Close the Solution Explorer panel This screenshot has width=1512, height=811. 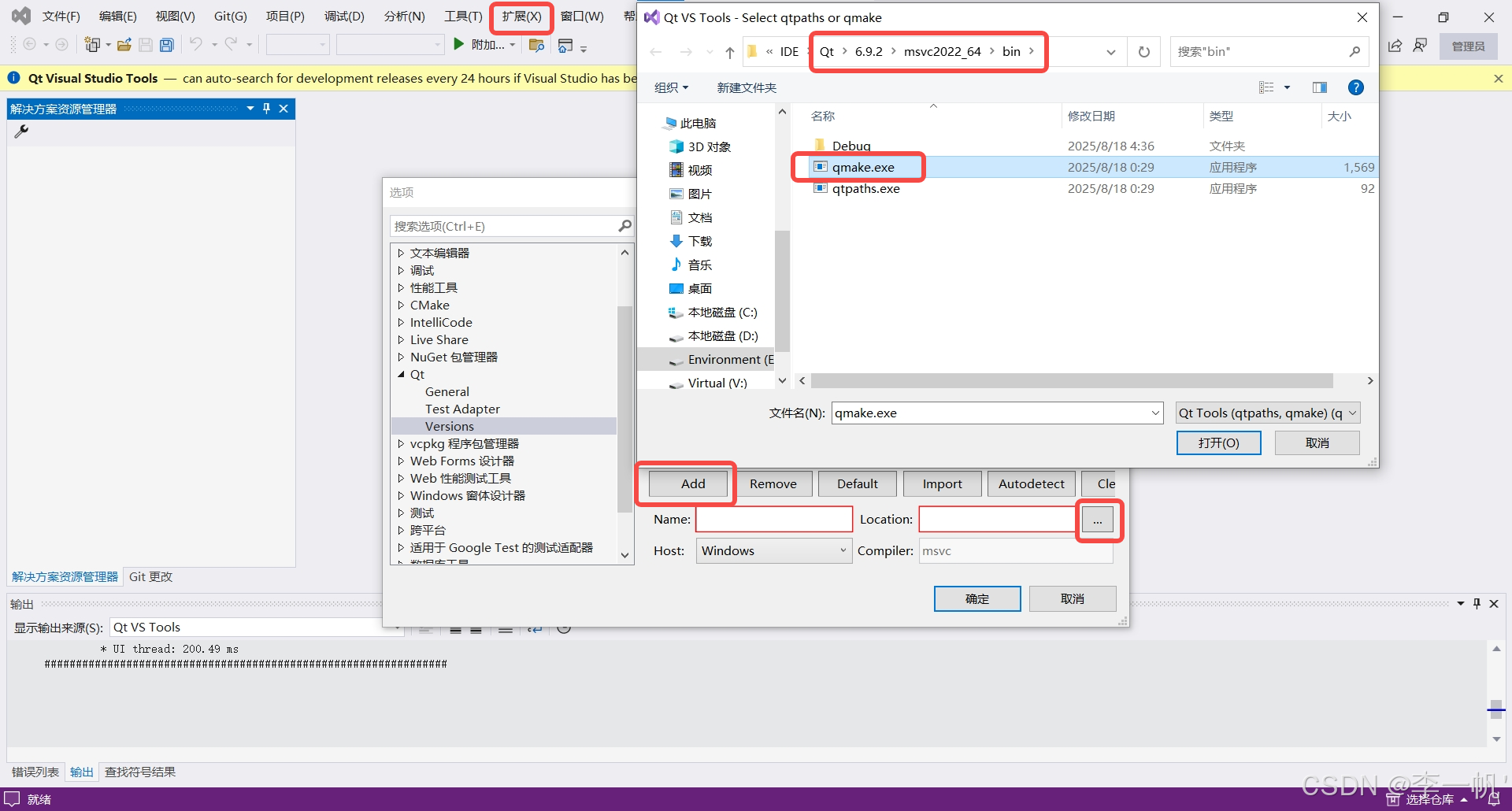pyautogui.click(x=283, y=109)
